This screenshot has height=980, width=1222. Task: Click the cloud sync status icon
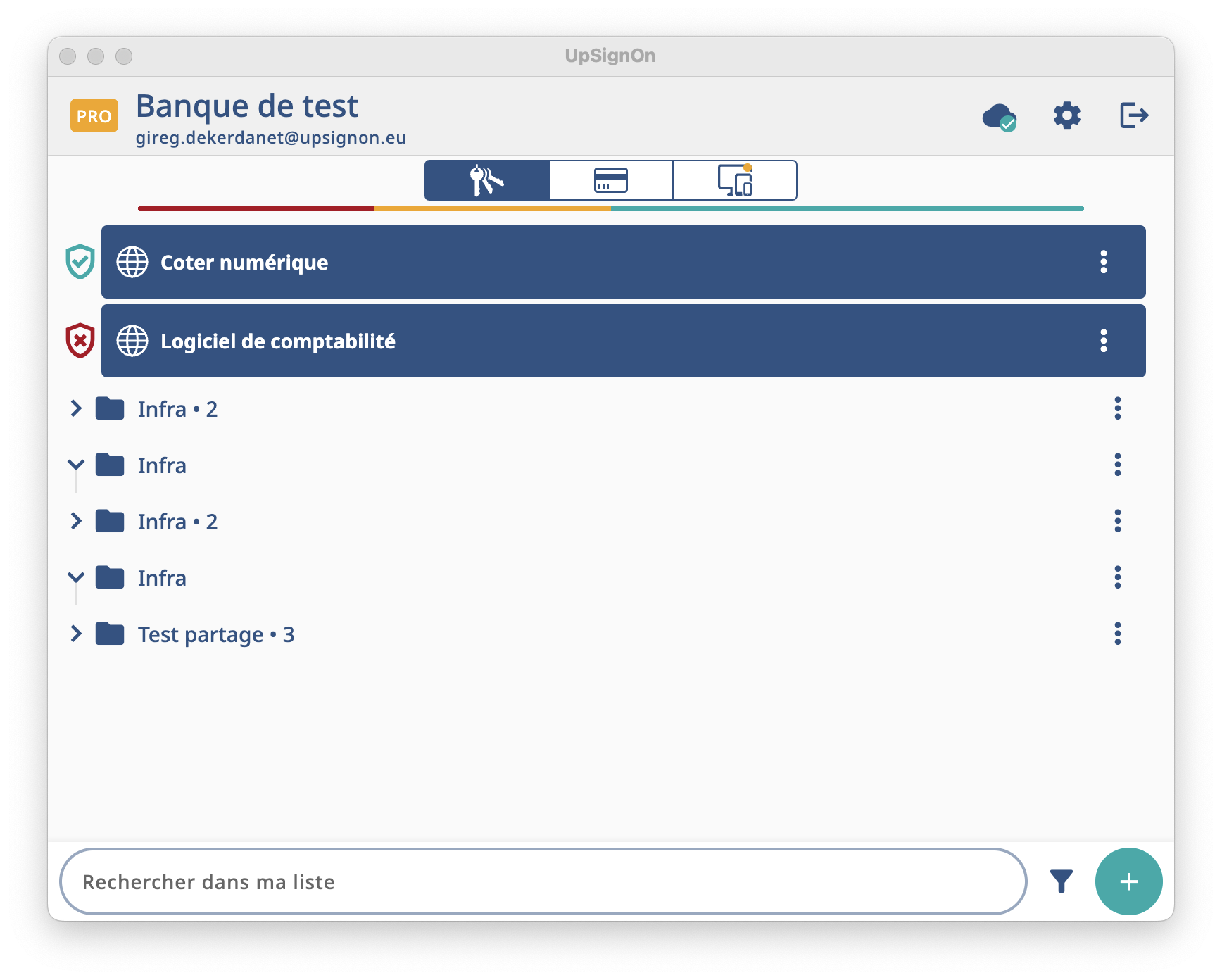coord(998,116)
